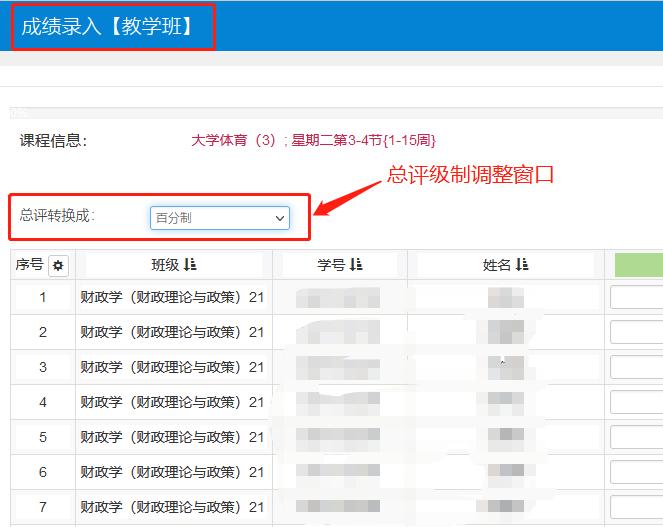Click the score input field in row 4
Image resolution: width=663 pixels, height=527 pixels.
tap(637, 402)
